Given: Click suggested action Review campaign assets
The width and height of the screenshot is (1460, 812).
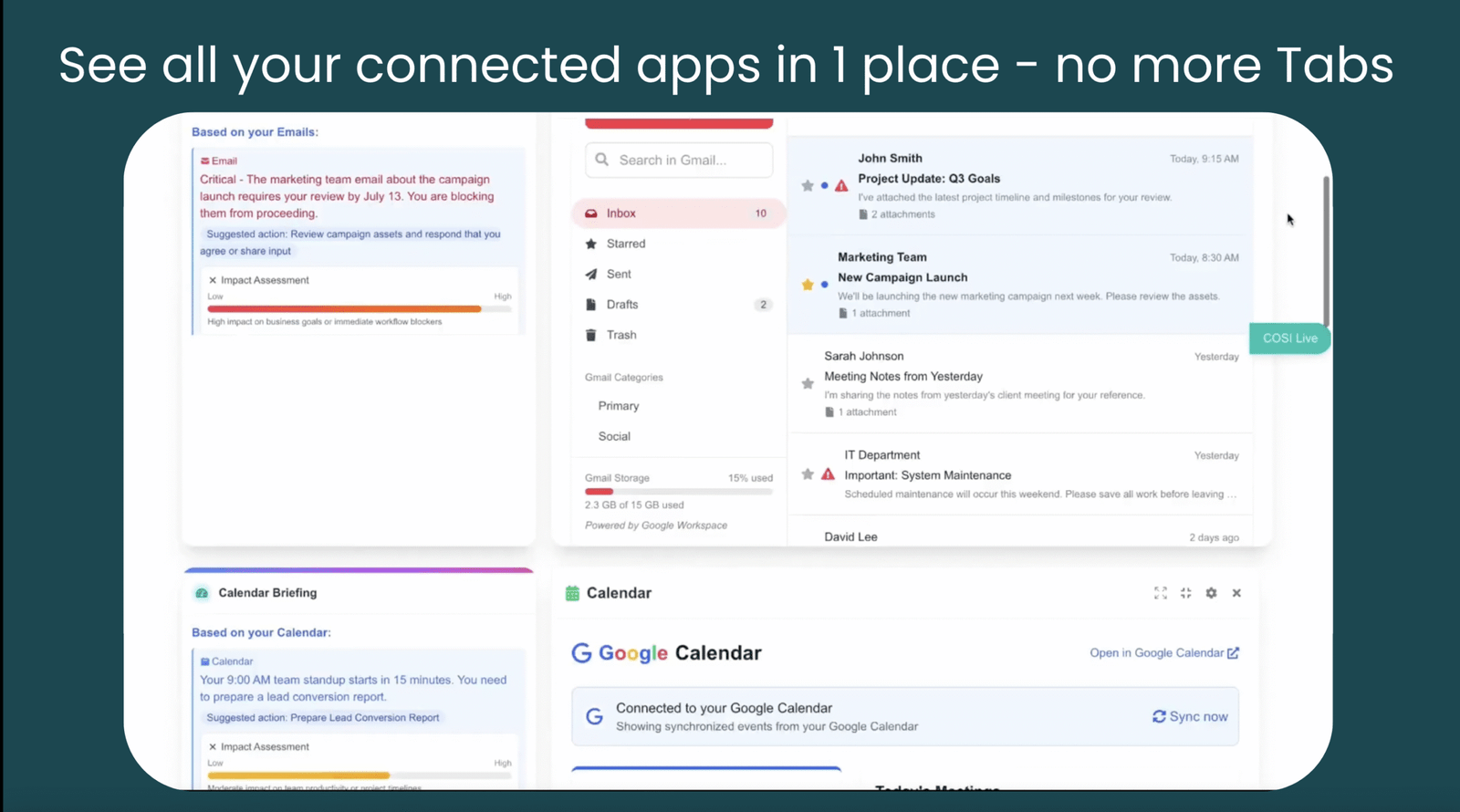Looking at the screenshot, I should tap(350, 243).
